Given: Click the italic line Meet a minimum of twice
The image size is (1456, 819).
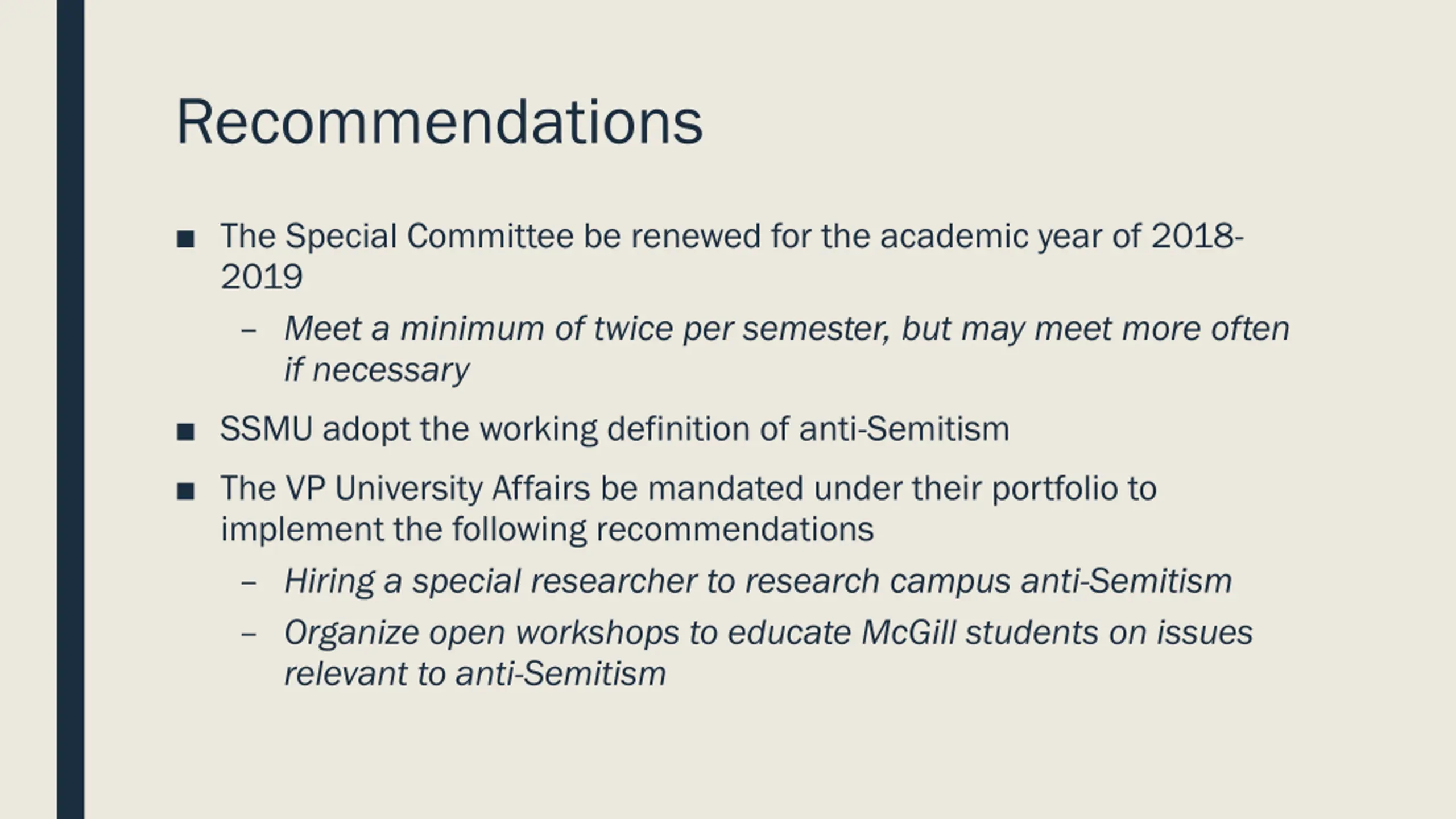Looking at the screenshot, I should [x=787, y=329].
